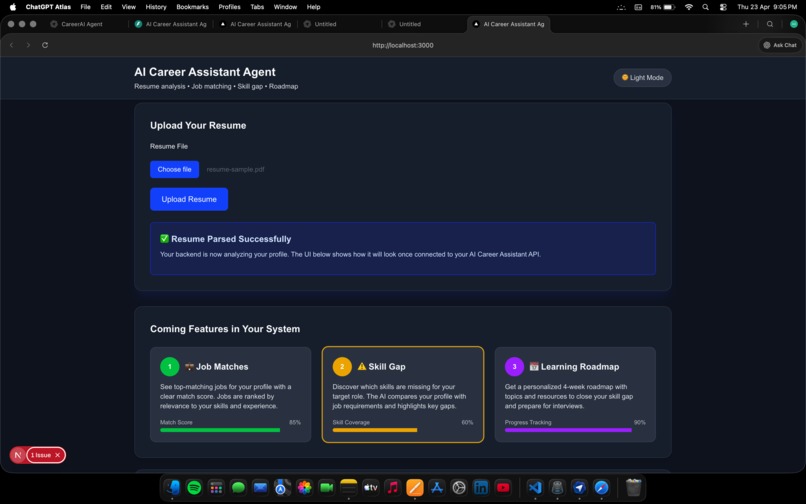The height and width of the screenshot is (504, 806).
Task: Click the Choose file button
Action: tap(174, 169)
